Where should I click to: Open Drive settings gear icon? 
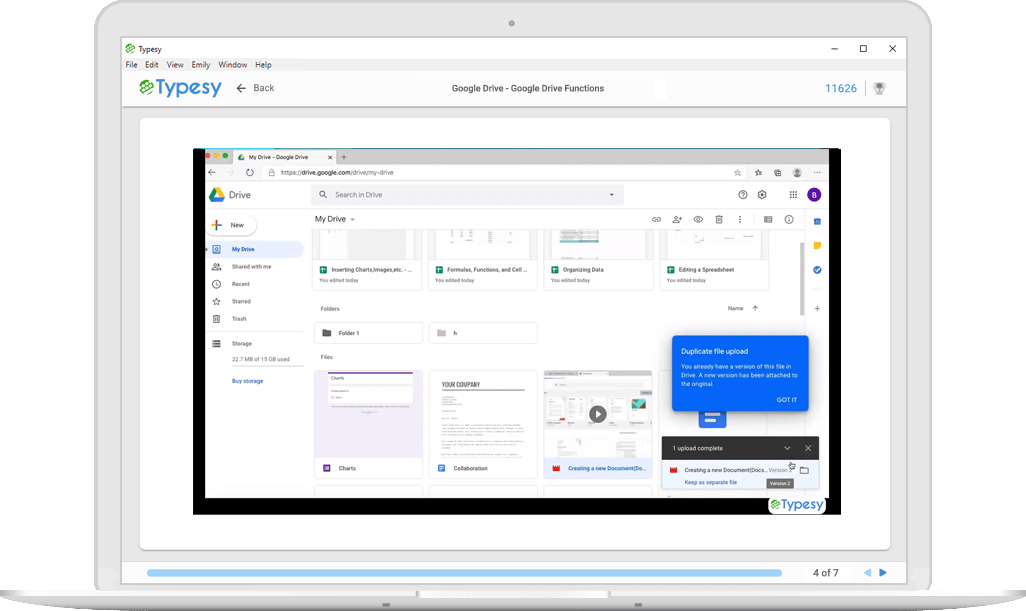point(761,194)
